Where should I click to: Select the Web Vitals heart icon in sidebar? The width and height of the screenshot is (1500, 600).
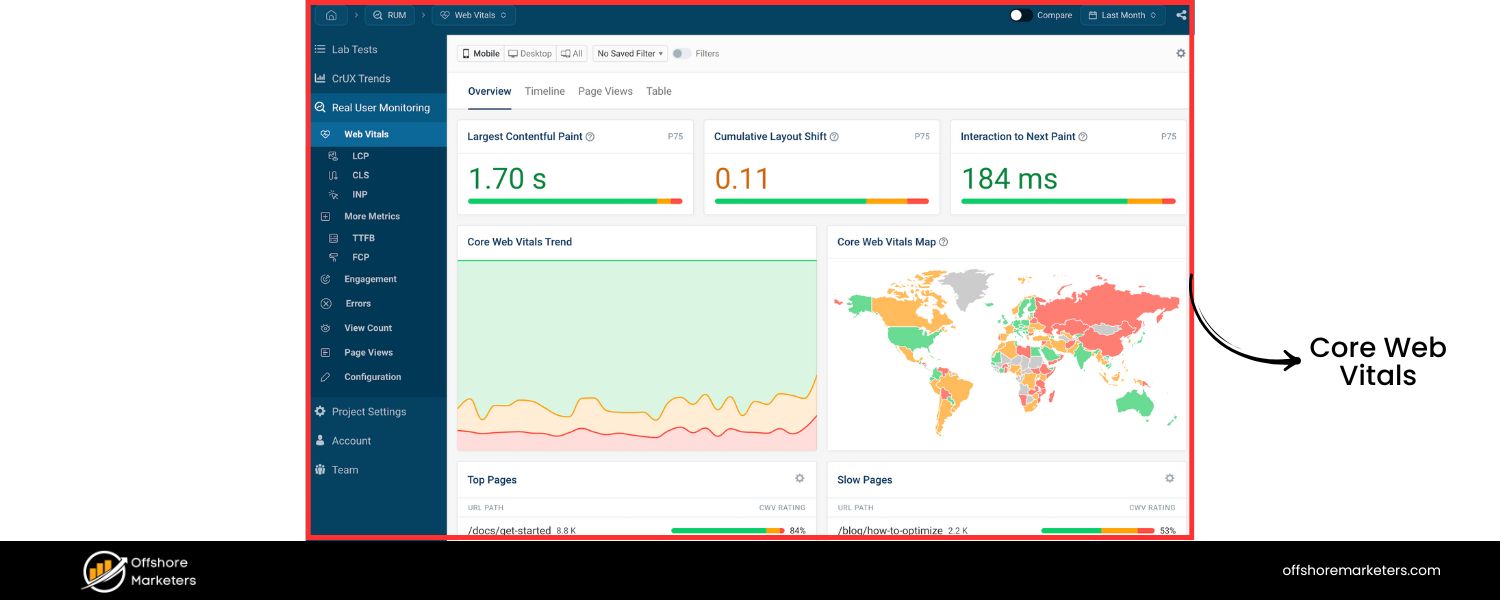coord(325,133)
